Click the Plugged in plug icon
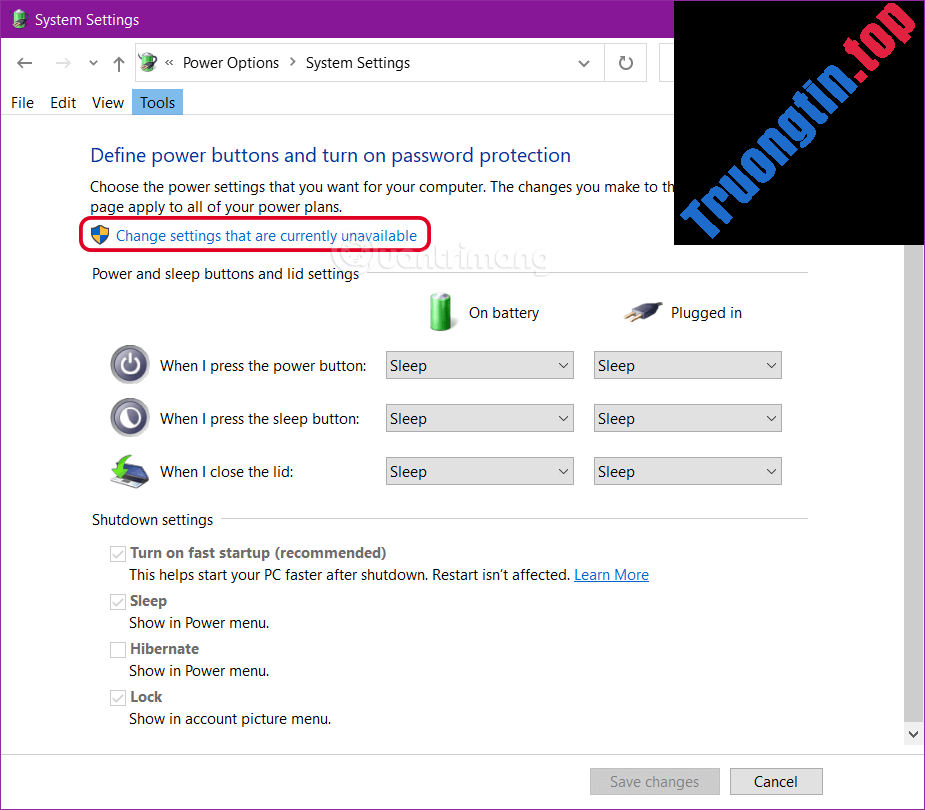The image size is (925, 810). click(643, 310)
